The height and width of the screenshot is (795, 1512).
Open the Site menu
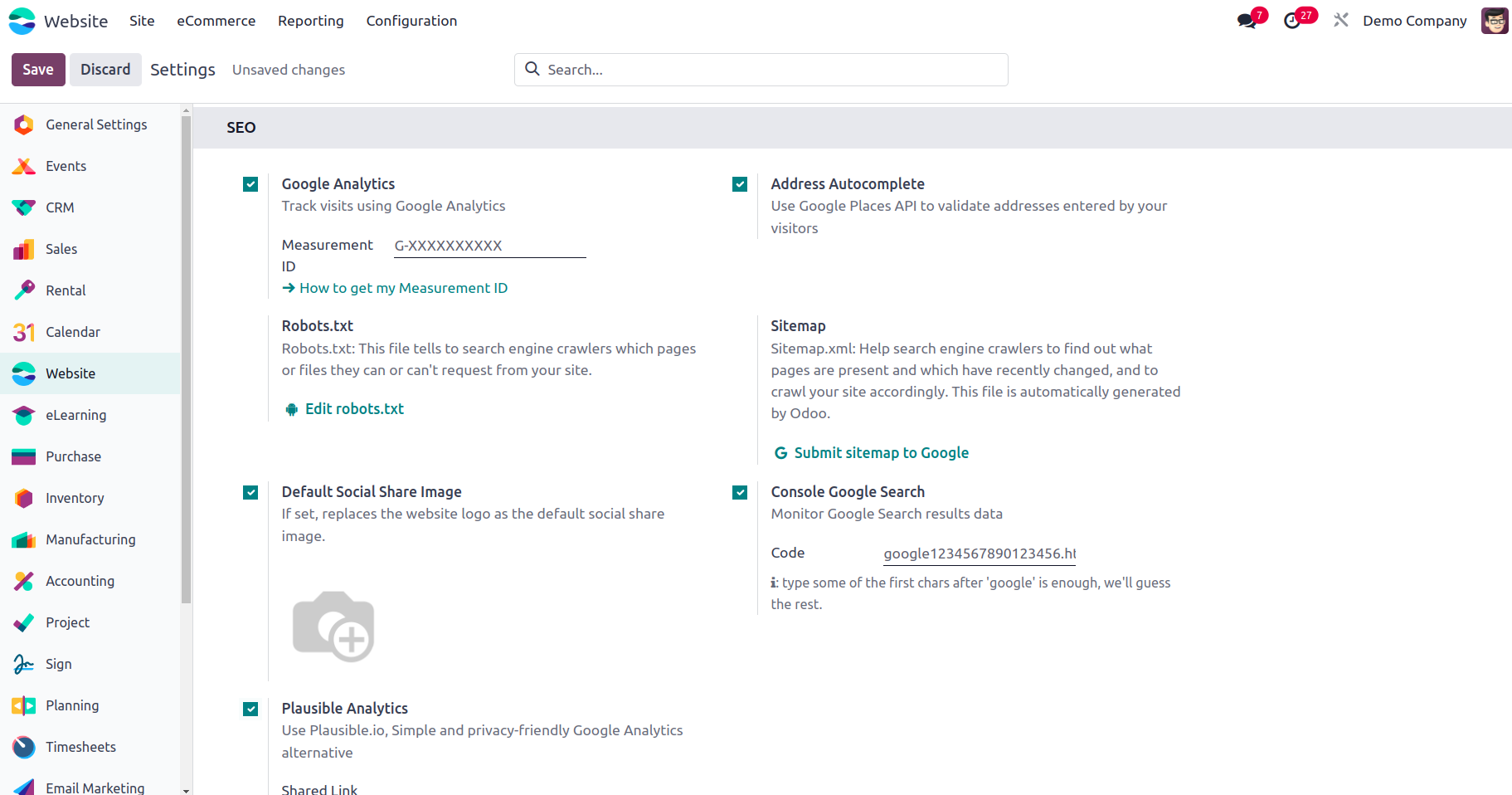click(x=141, y=21)
